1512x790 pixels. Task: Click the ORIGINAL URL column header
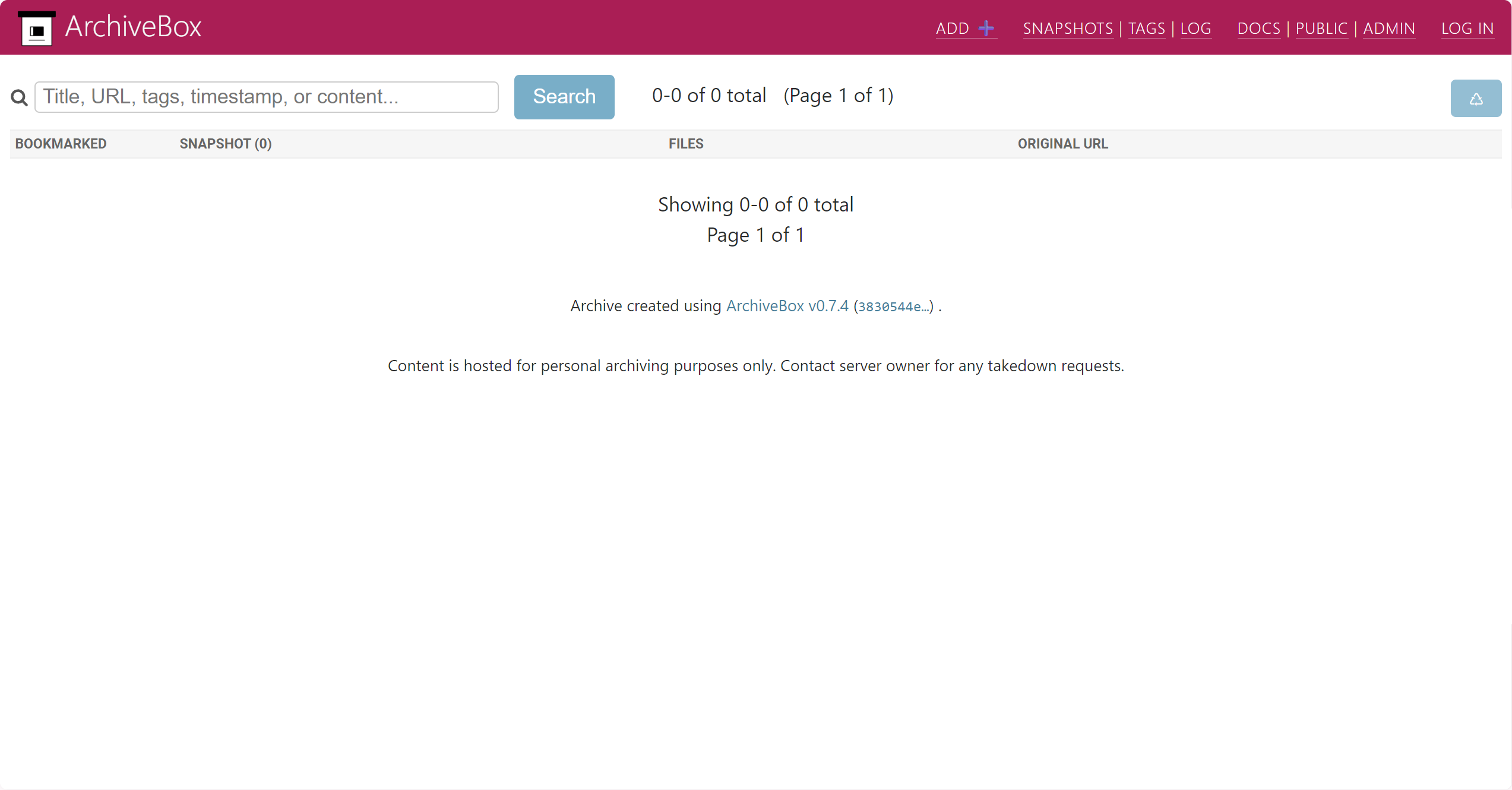[x=1062, y=144]
